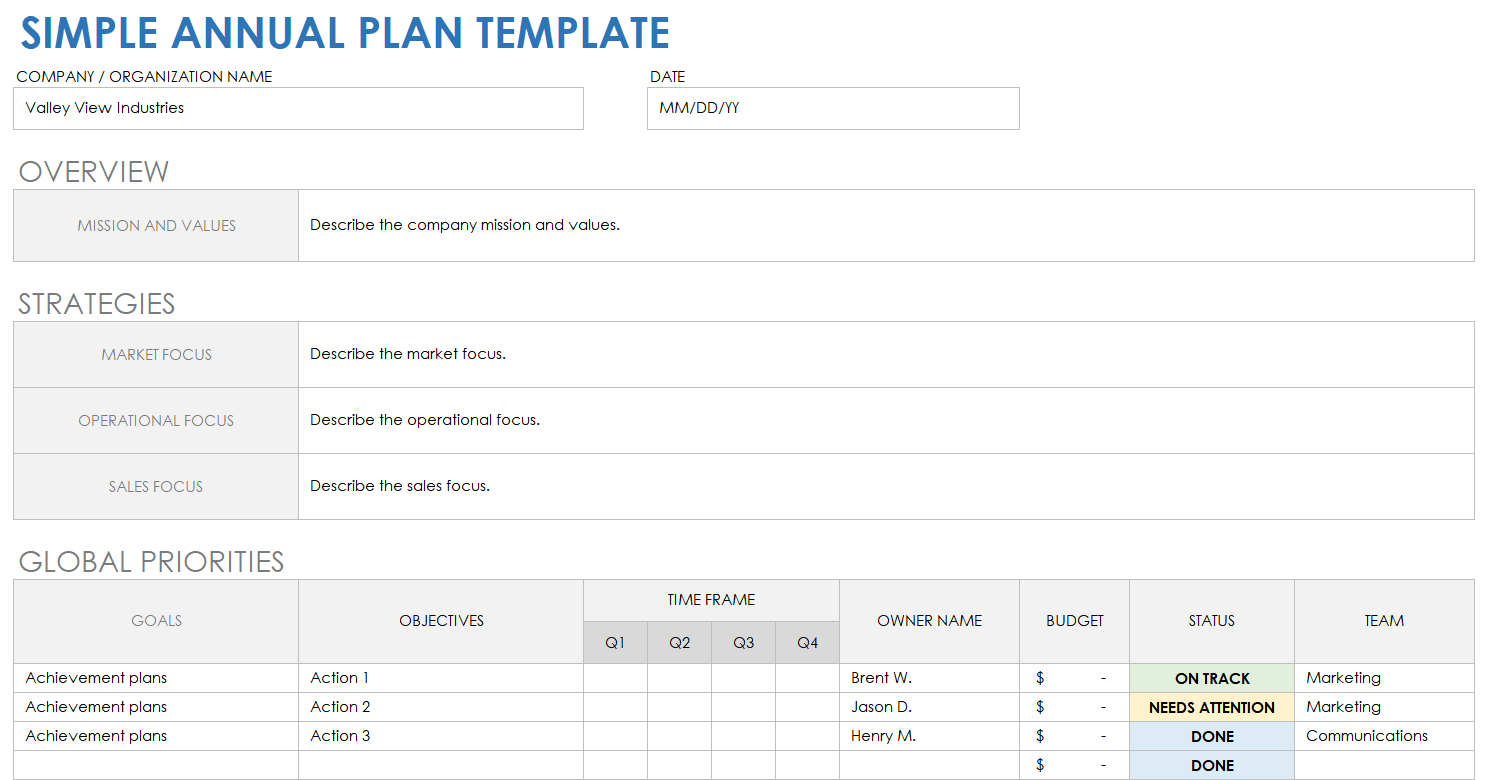The width and height of the screenshot is (1493, 780).
Task: Select the OBJECTIVES column header
Action: 441,621
